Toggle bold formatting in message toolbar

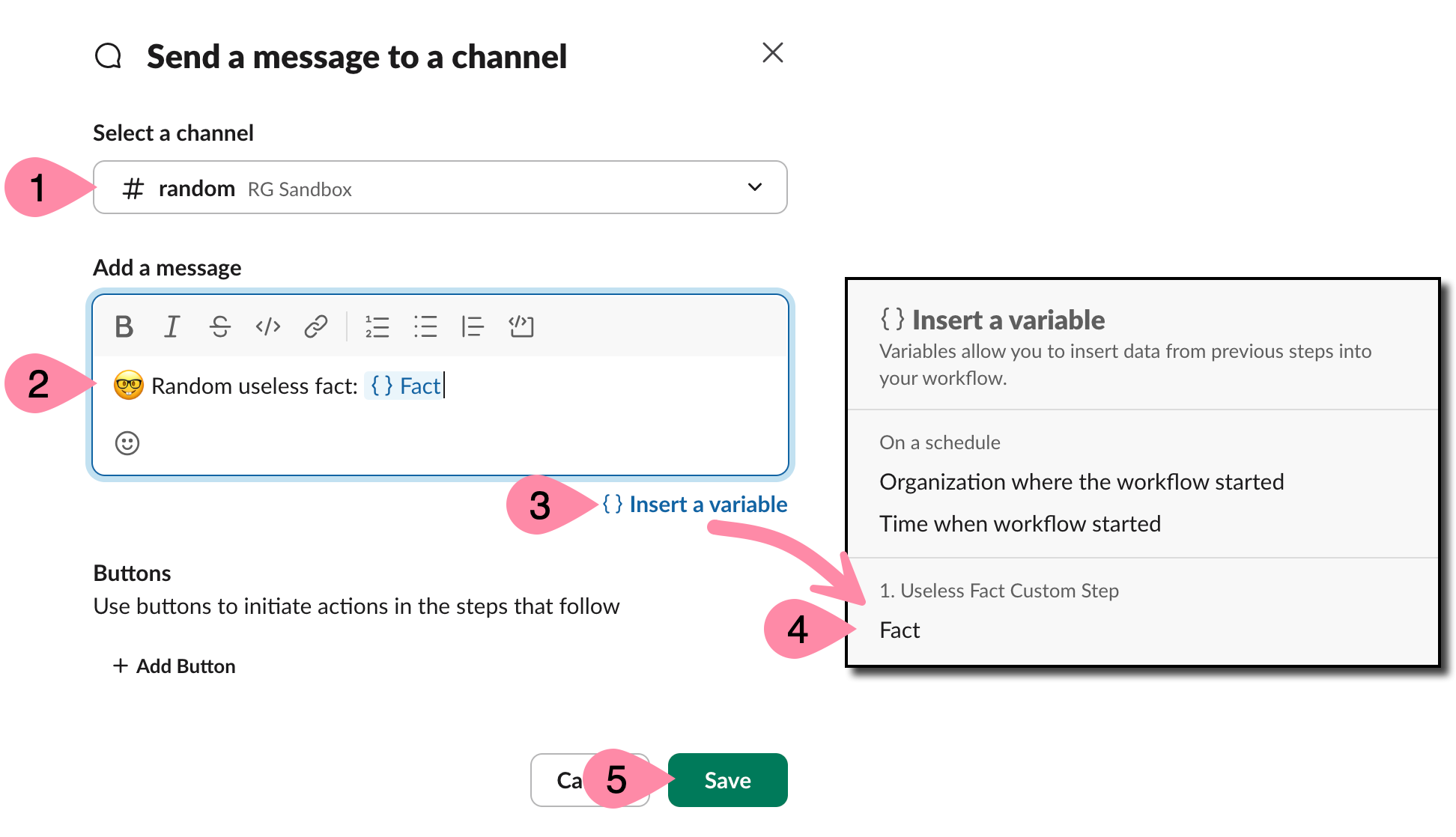(x=124, y=326)
